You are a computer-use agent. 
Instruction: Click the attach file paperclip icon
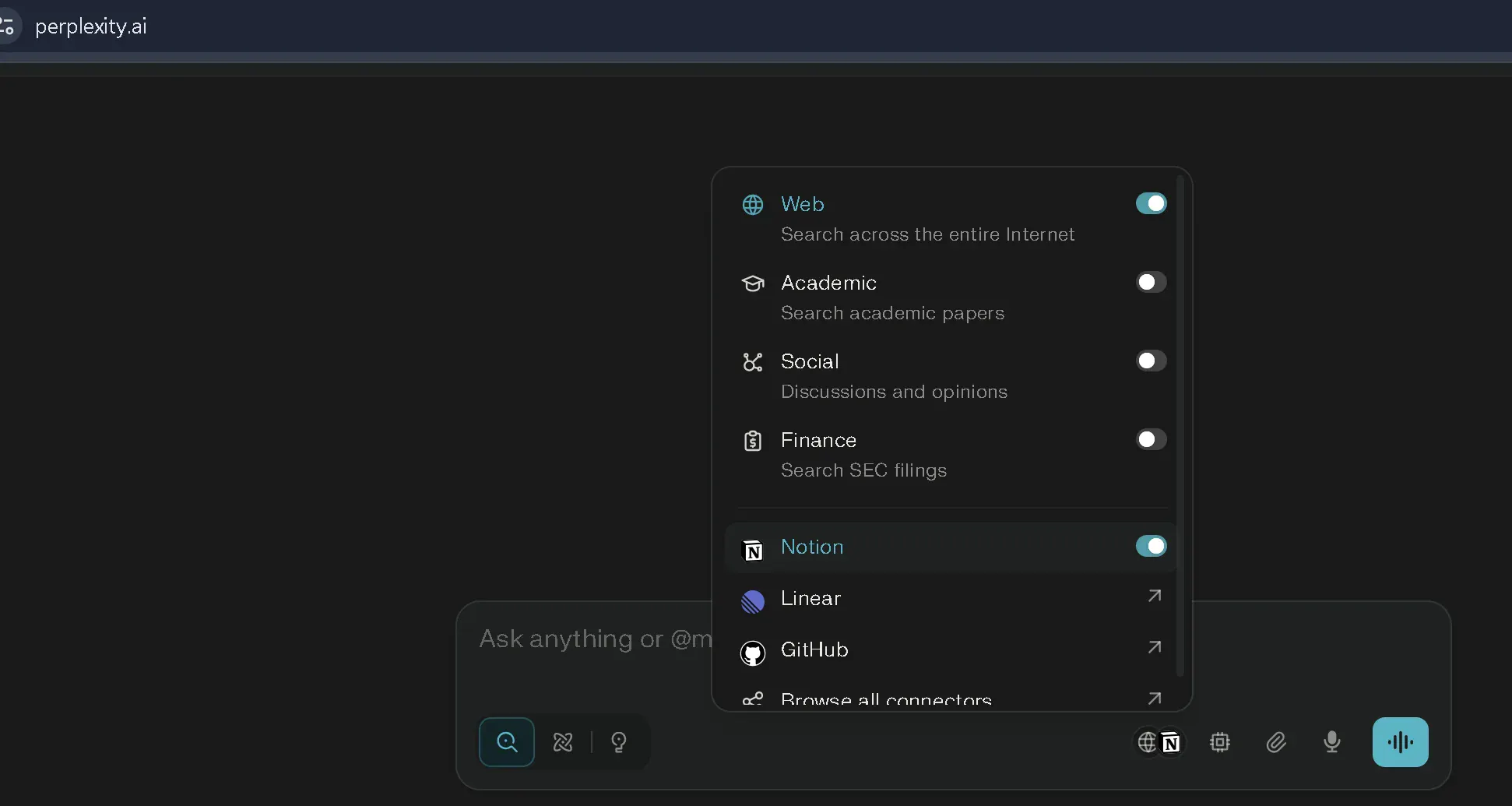click(x=1275, y=742)
